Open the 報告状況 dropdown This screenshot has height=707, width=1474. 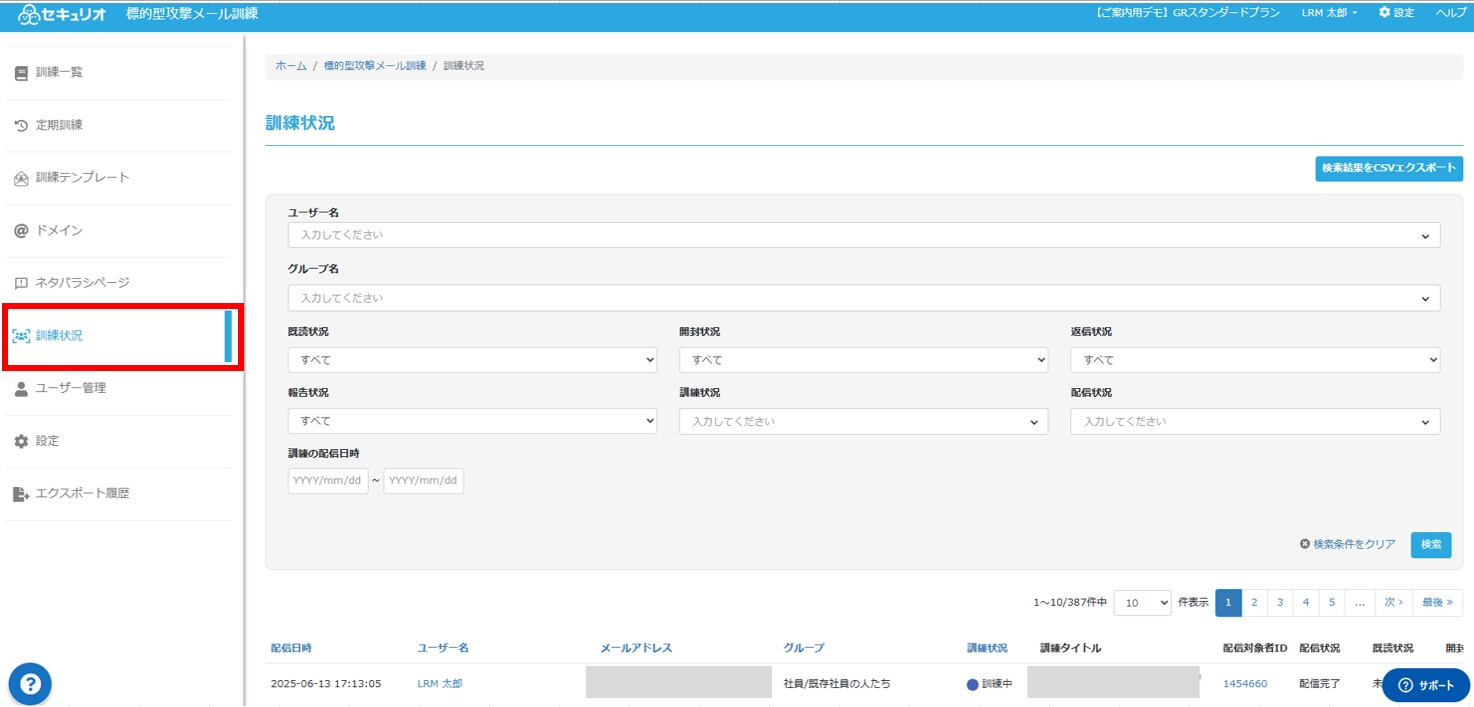[x=472, y=421]
